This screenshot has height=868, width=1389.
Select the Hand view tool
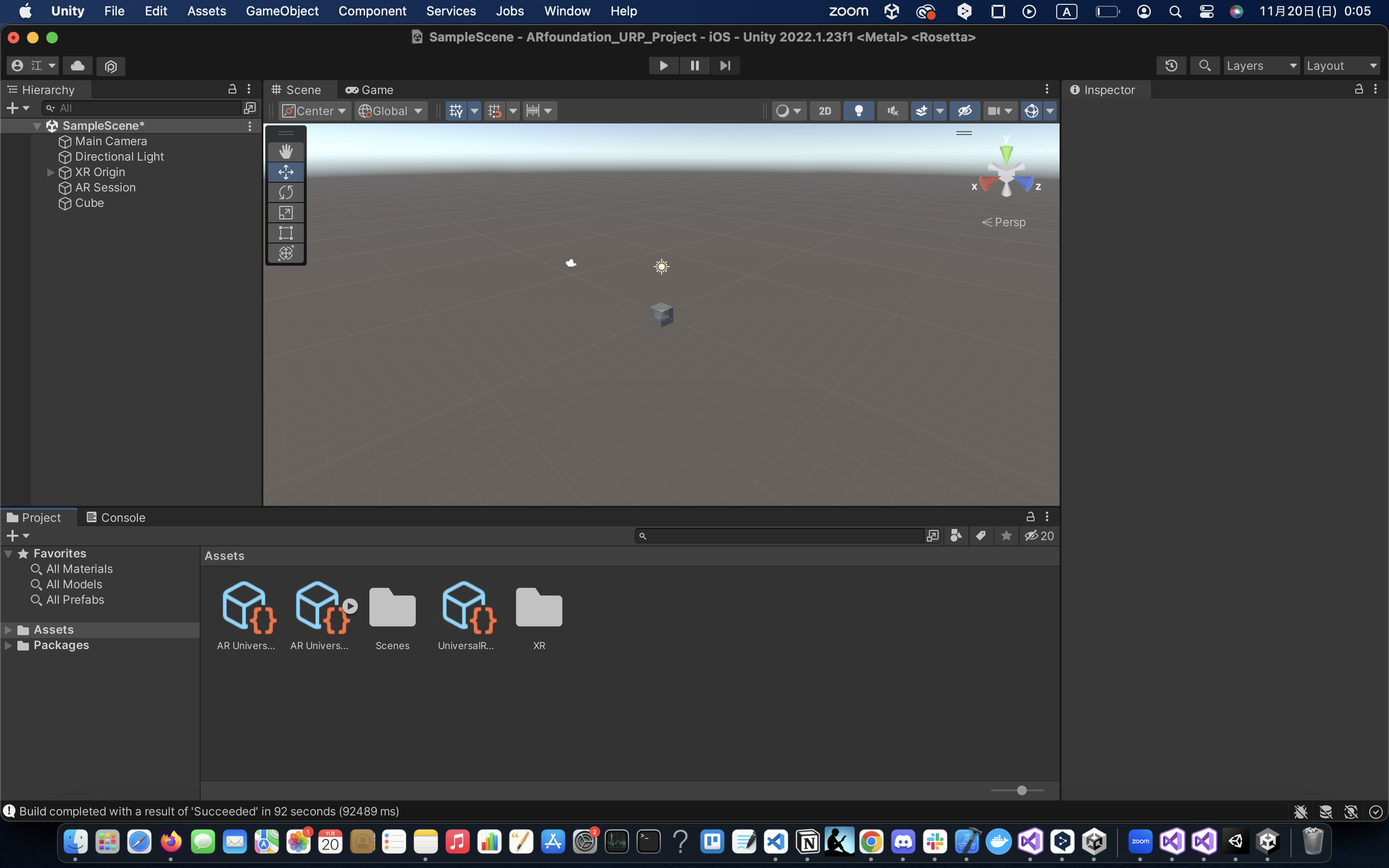[286, 151]
